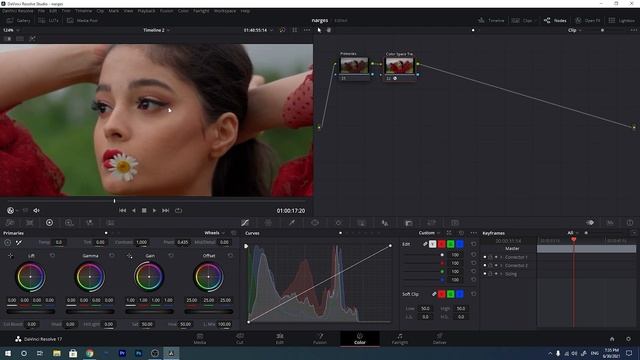Select the Color Wheels palette icon

[x=49, y=223]
